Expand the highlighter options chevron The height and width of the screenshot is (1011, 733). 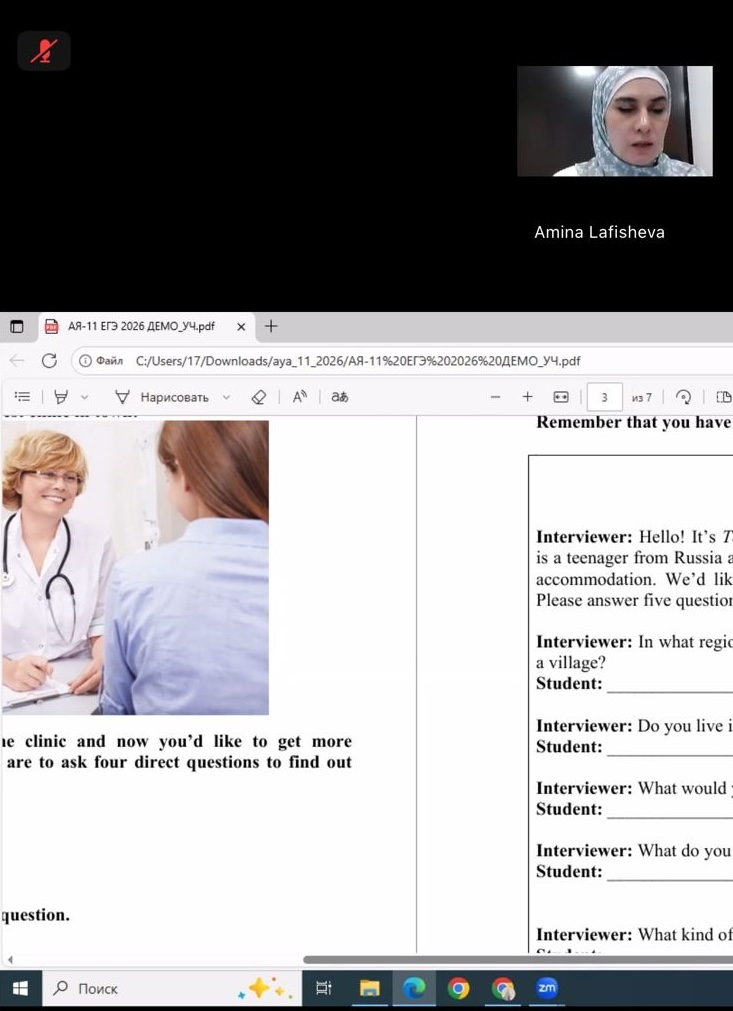[x=84, y=397]
